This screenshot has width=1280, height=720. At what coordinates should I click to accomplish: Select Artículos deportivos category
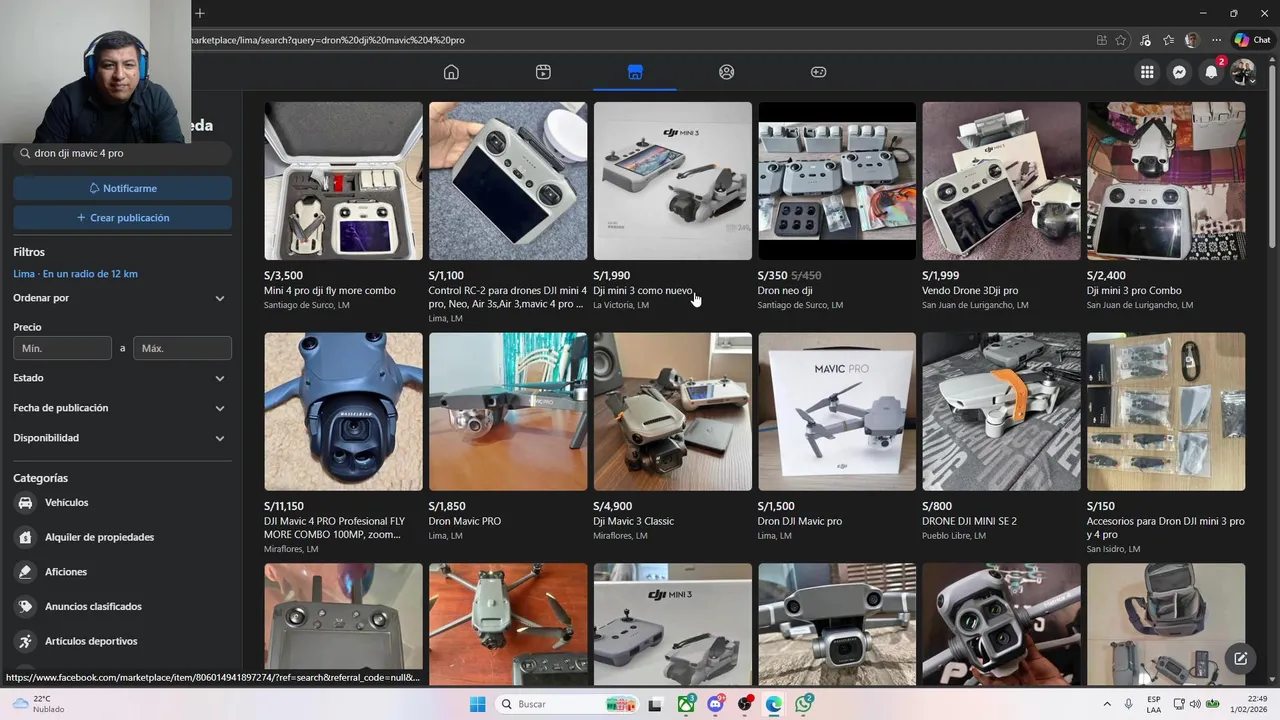click(x=122, y=641)
